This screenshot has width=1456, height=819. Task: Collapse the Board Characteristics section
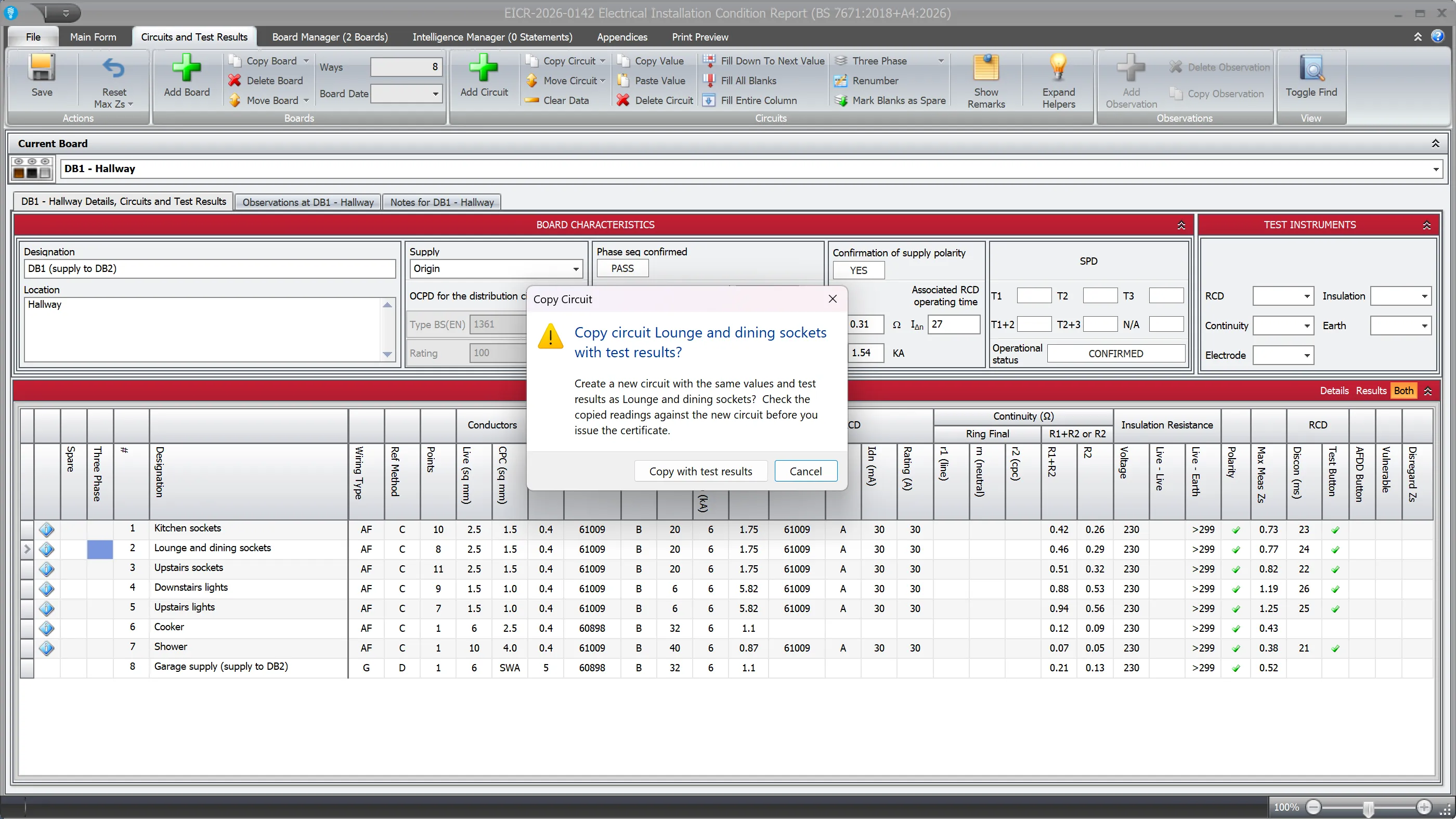(x=1181, y=225)
